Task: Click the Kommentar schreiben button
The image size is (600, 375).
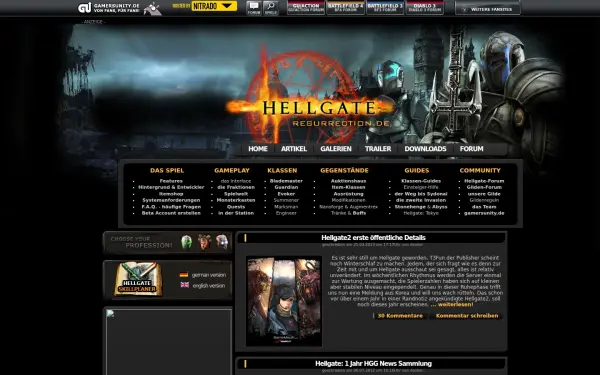Action: [x=467, y=316]
